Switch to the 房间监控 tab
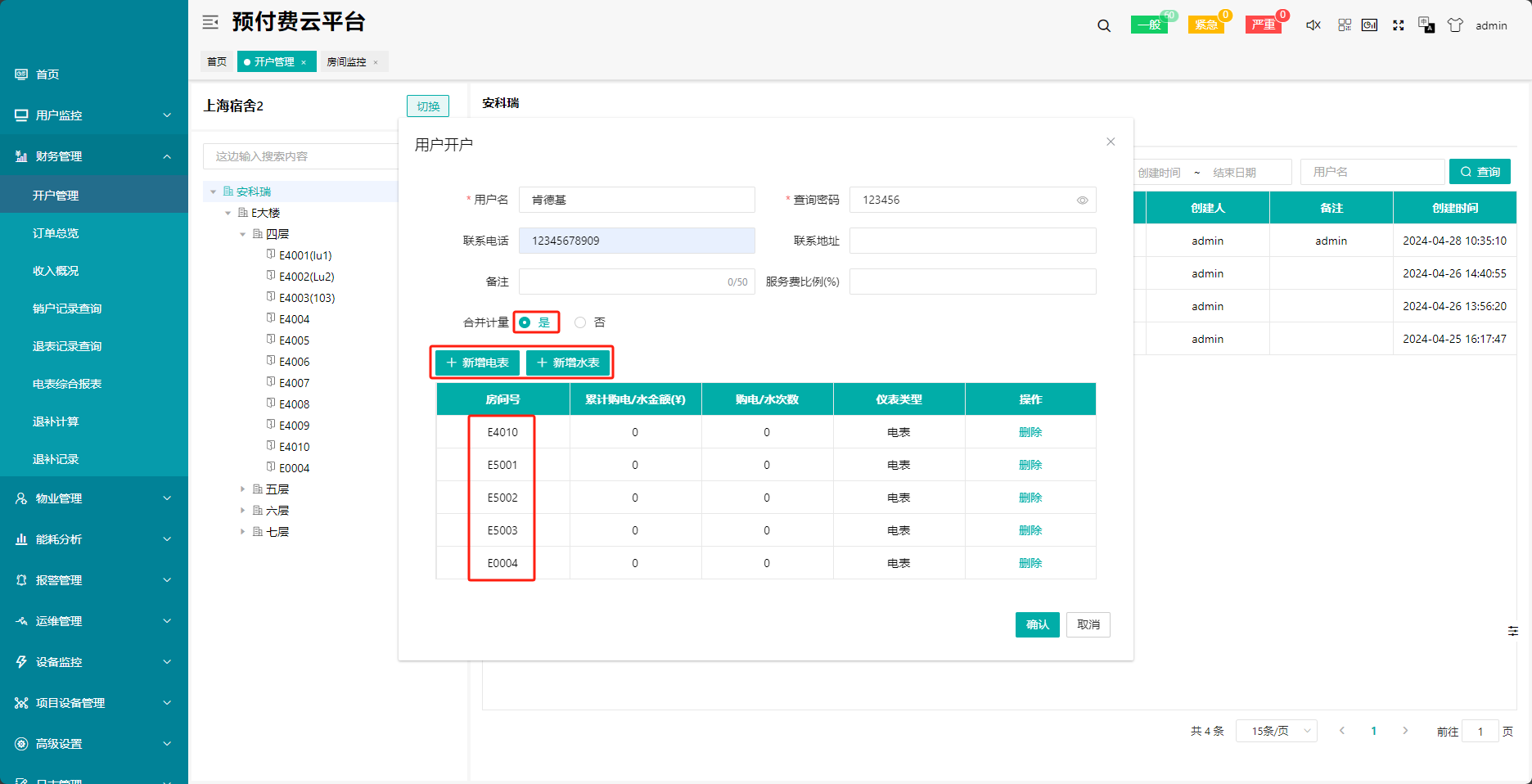This screenshot has width=1532, height=784. click(346, 62)
